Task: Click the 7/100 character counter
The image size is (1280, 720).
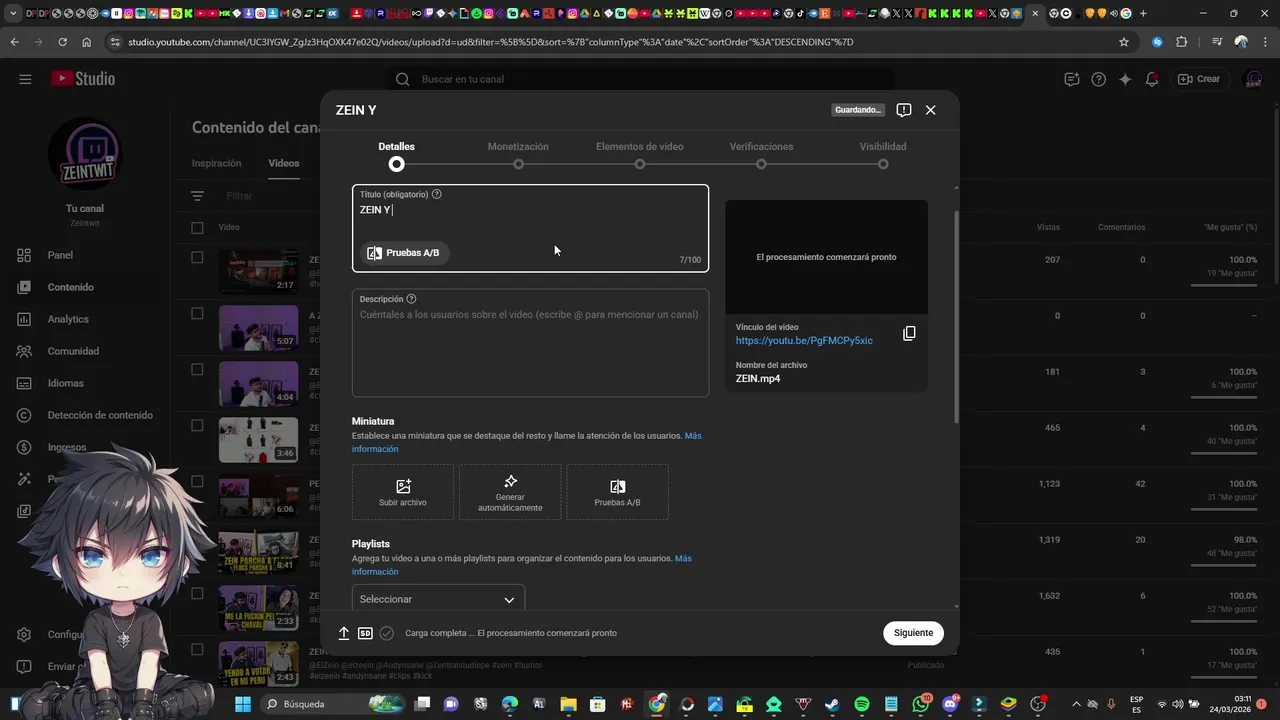Action: (691, 260)
